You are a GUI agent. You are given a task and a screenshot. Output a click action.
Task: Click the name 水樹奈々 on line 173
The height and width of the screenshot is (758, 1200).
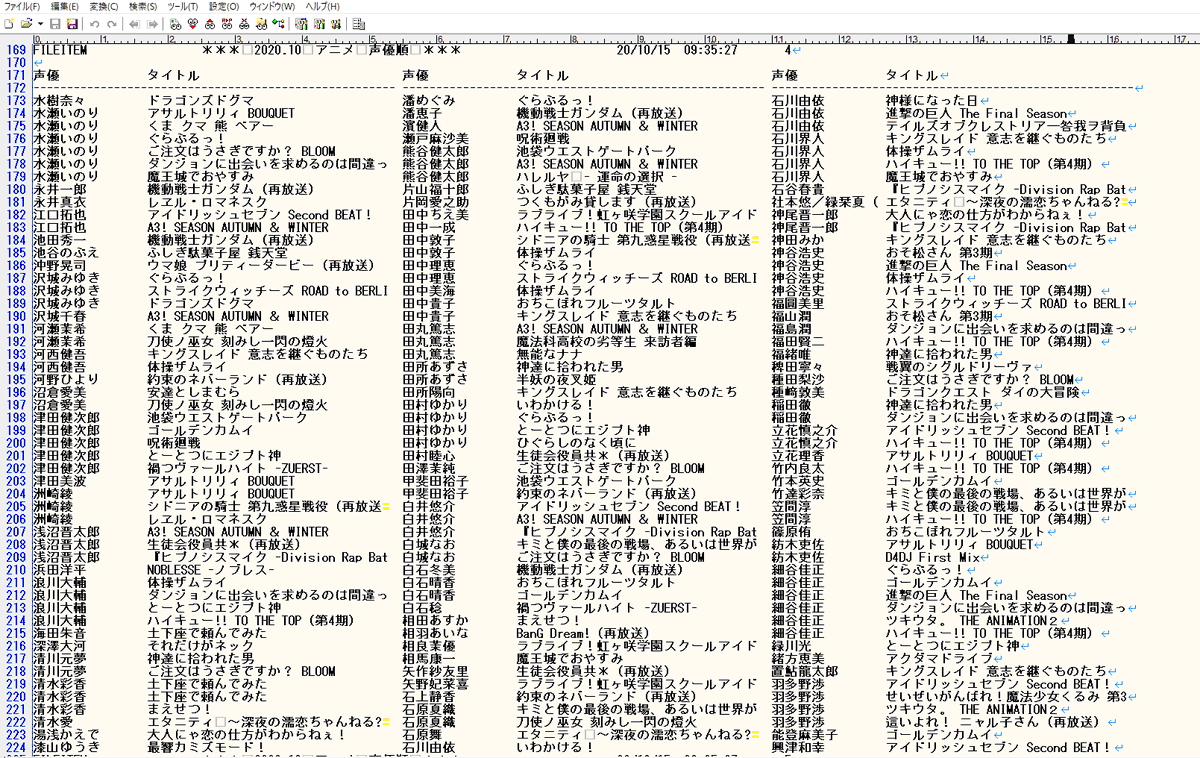point(59,101)
